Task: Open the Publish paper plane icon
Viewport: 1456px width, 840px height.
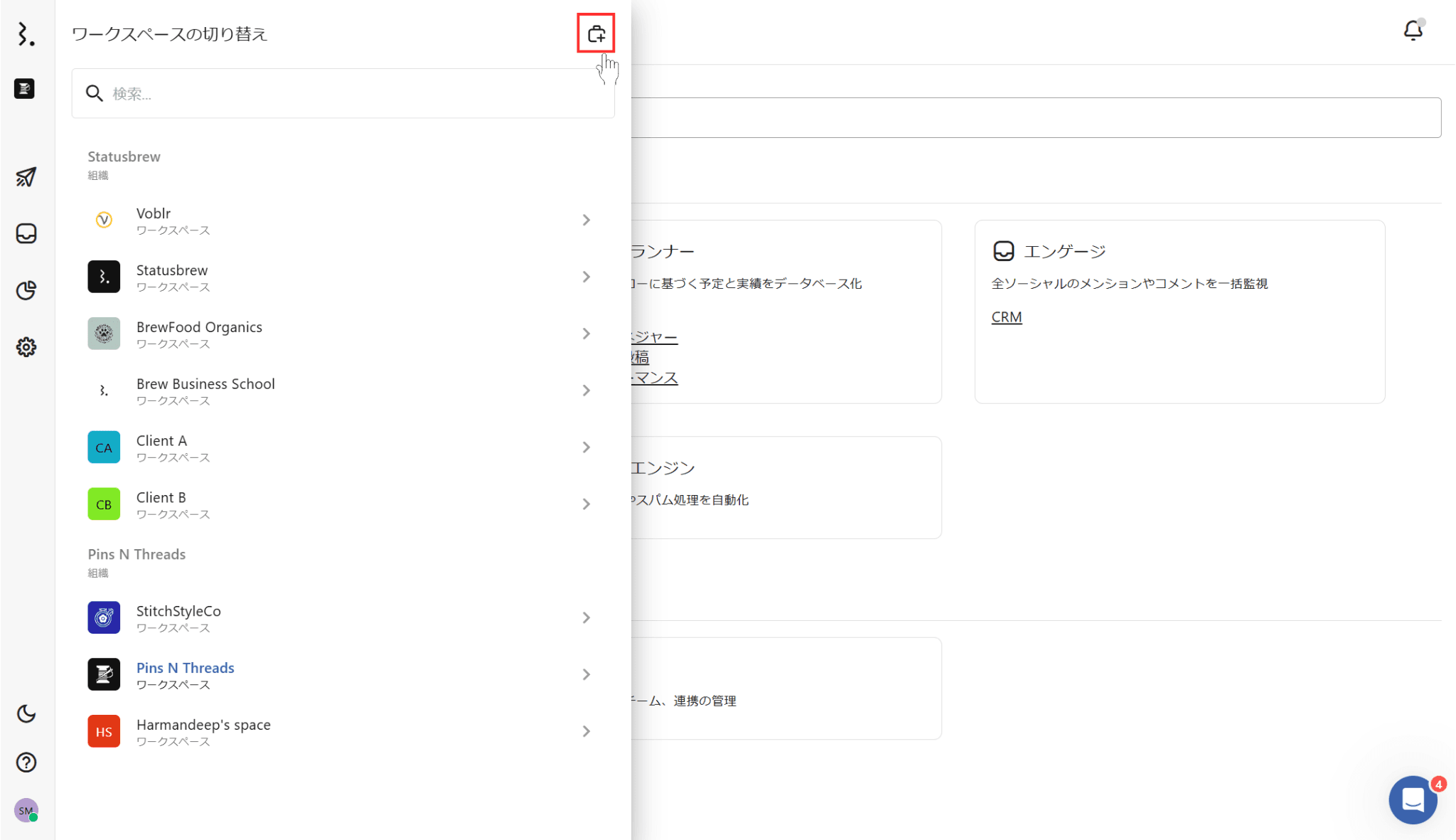Action: (26, 177)
